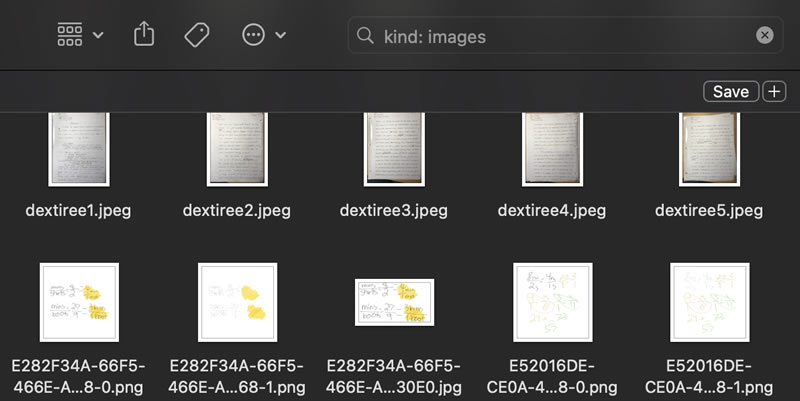Open the group-by grid view icon
The height and width of the screenshot is (401, 800).
pos(70,35)
